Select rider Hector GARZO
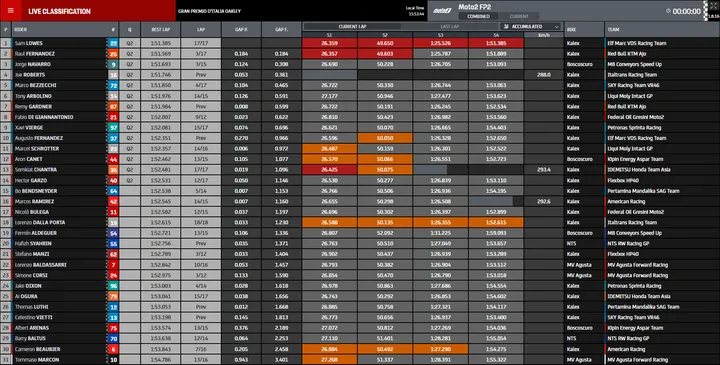 tap(31, 180)
